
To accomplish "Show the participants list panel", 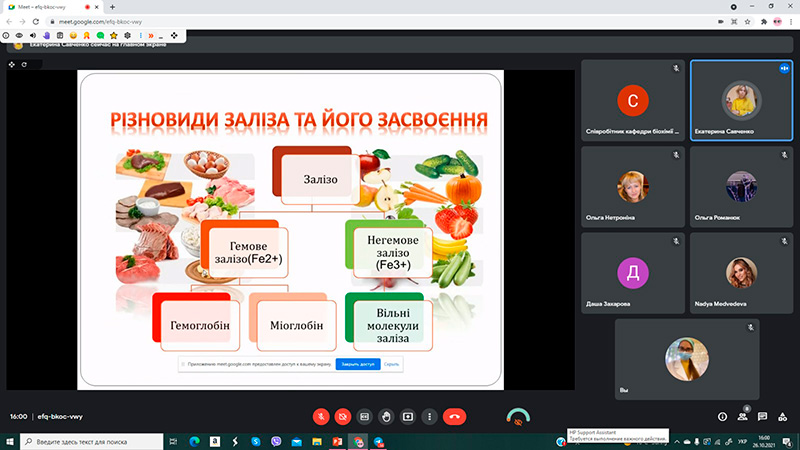I will pyautogui.click(x=743, y=416).
